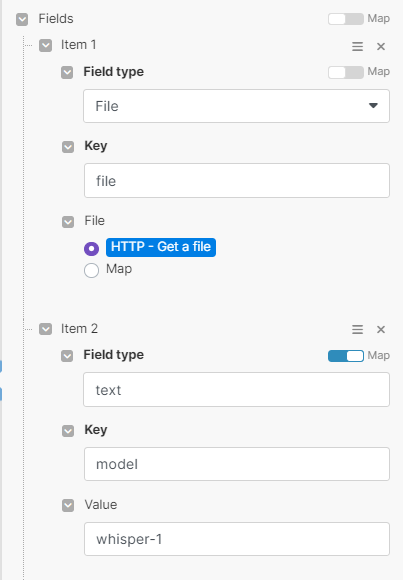This screenshot has height=580, width=403.
Task: Click Item 2 Key field containing model
Action: (x=237, y=464)
